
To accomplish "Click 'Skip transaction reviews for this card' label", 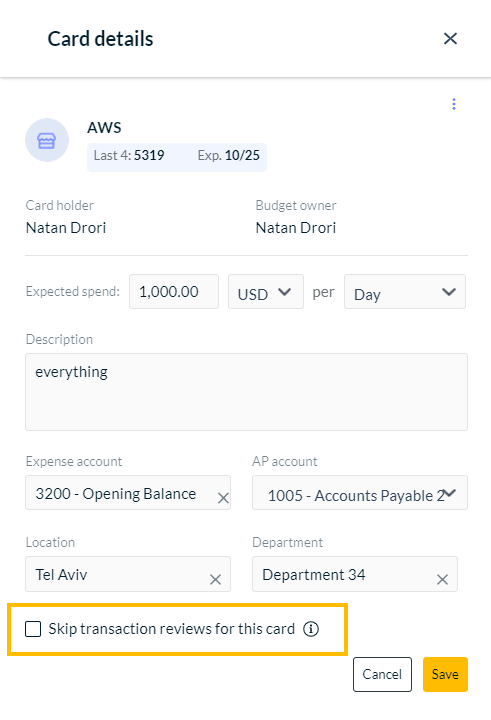I will coord(172,629).
